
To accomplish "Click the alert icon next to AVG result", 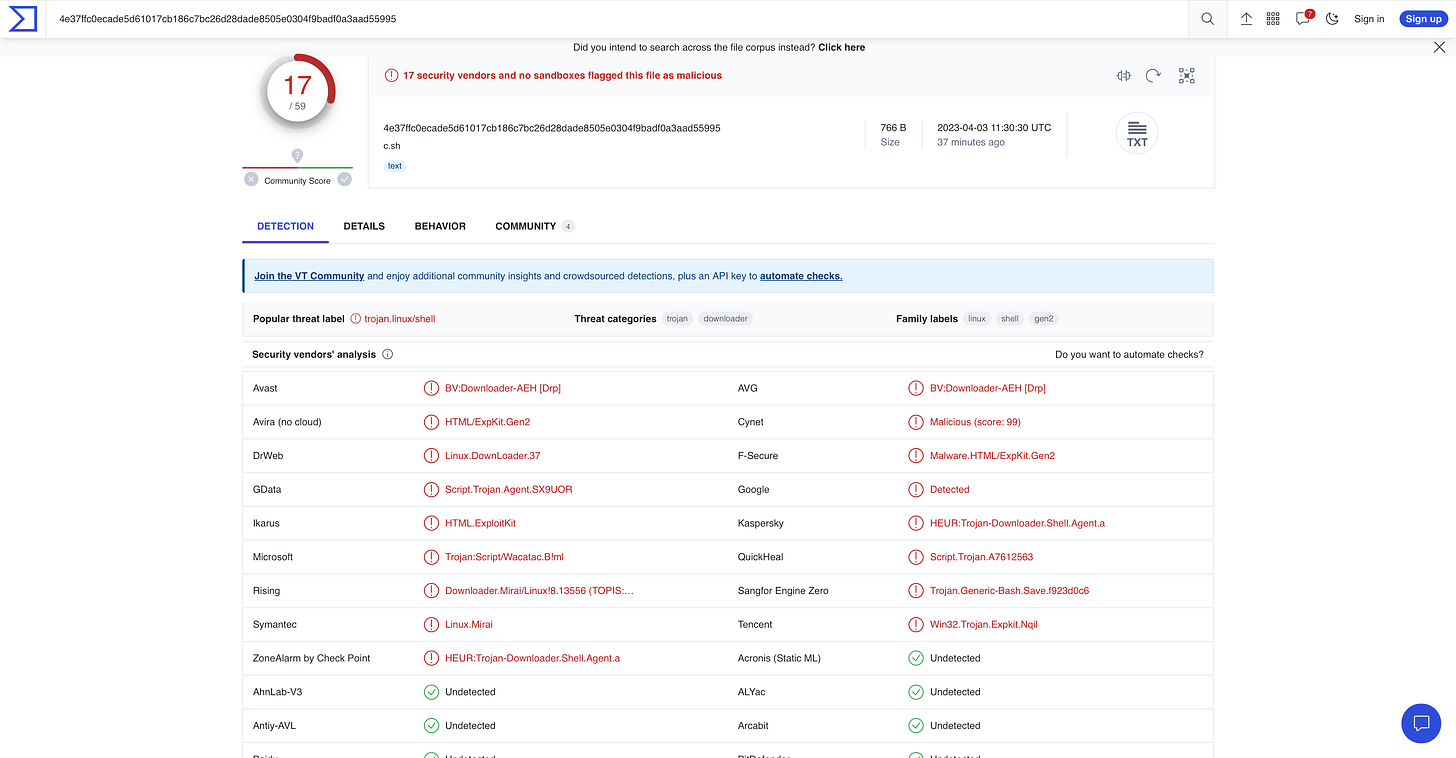I will tap(915, 388).
